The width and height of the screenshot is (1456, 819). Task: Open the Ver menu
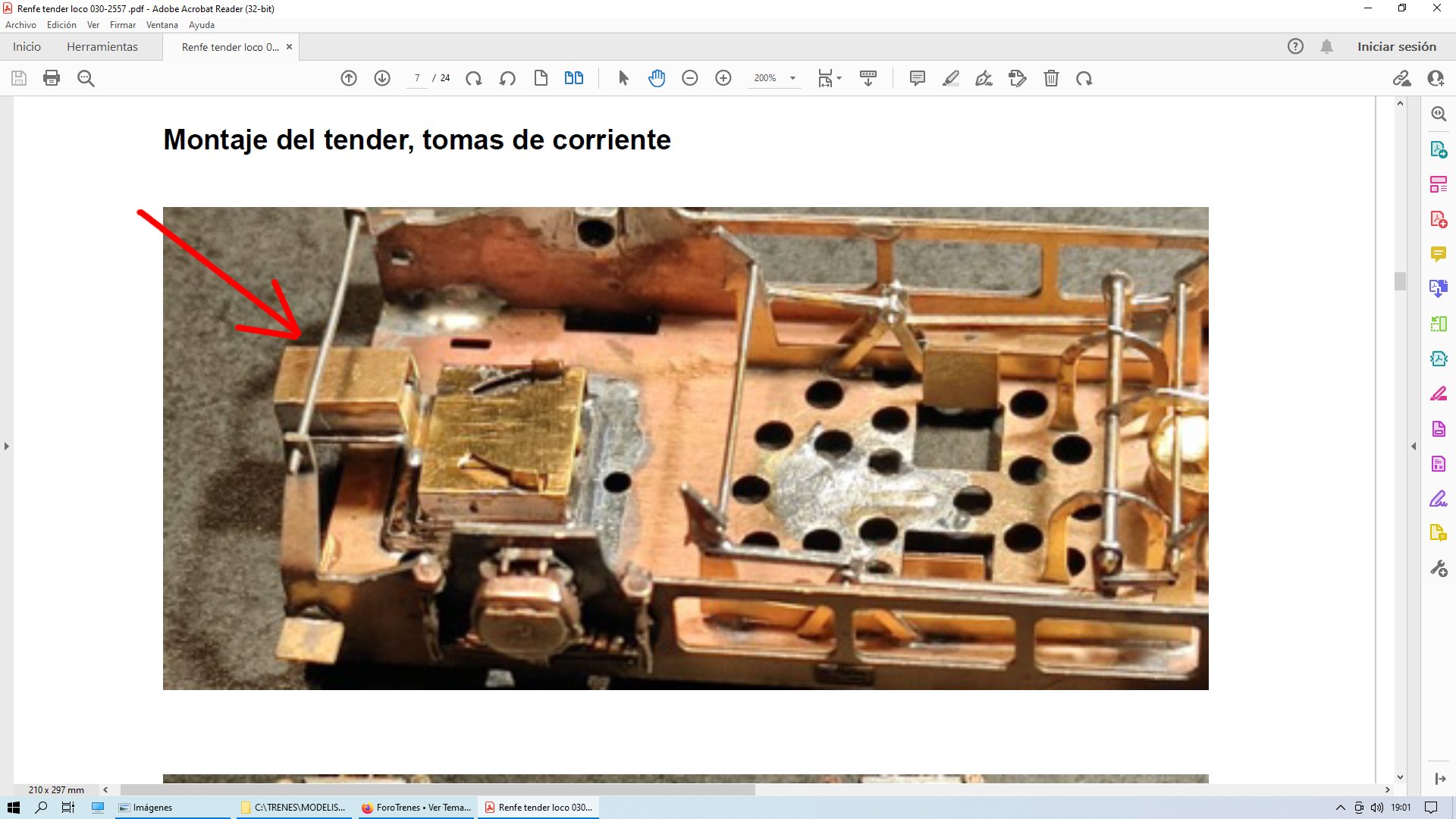point(93,25)
